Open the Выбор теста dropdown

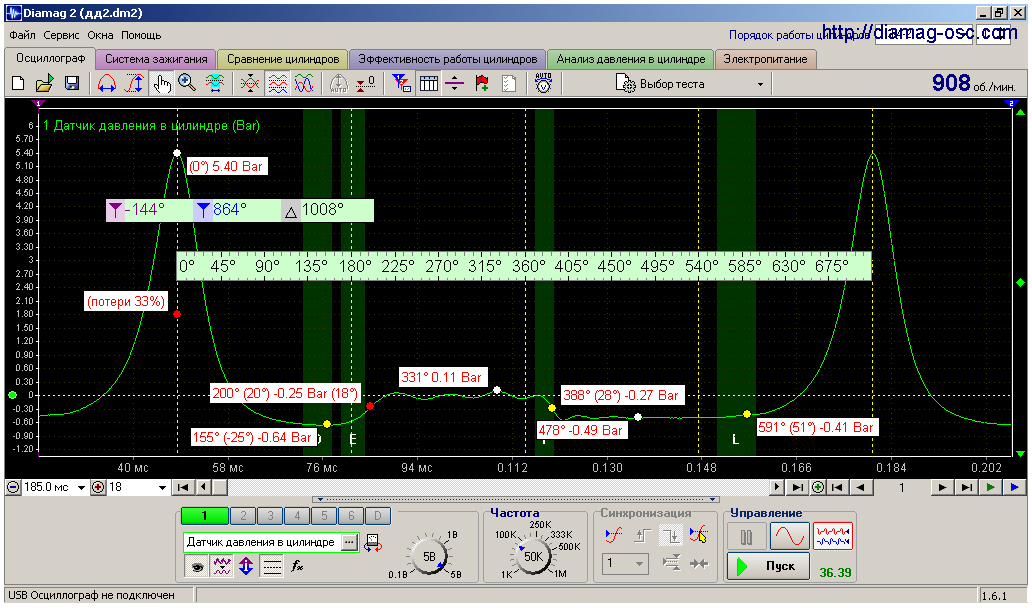(690, 84)
